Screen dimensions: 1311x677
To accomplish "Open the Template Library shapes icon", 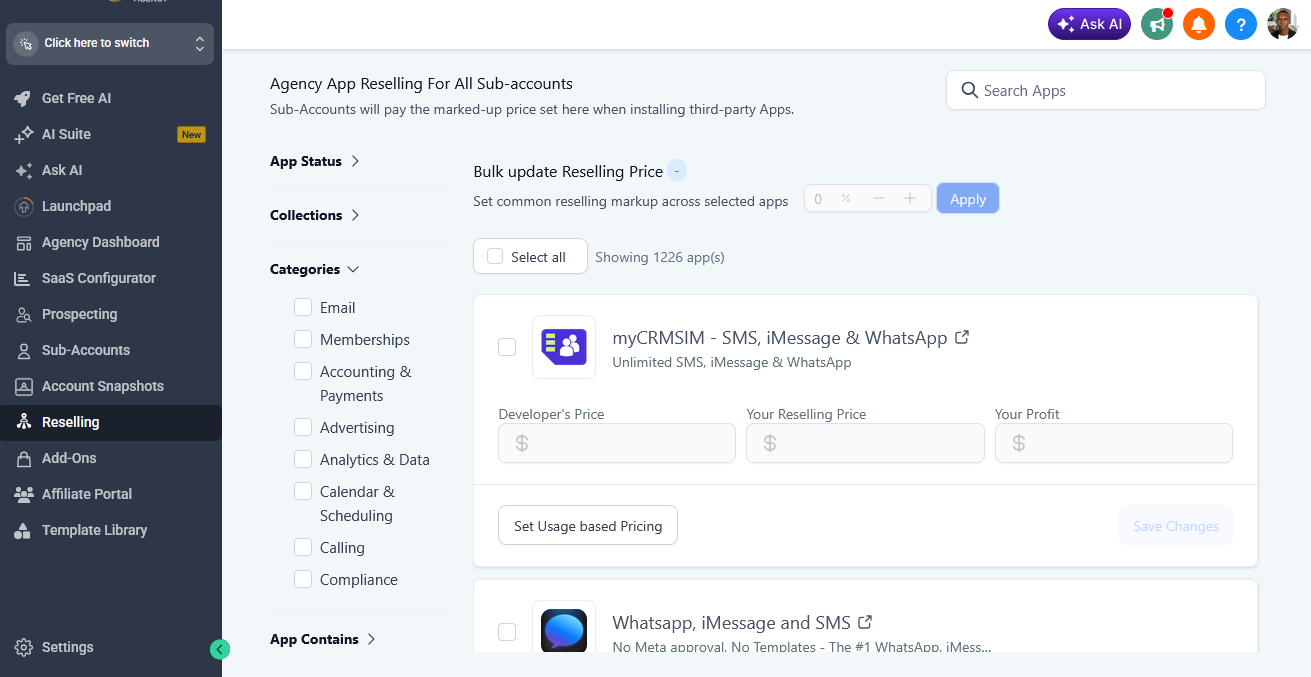I will (23, 530).
